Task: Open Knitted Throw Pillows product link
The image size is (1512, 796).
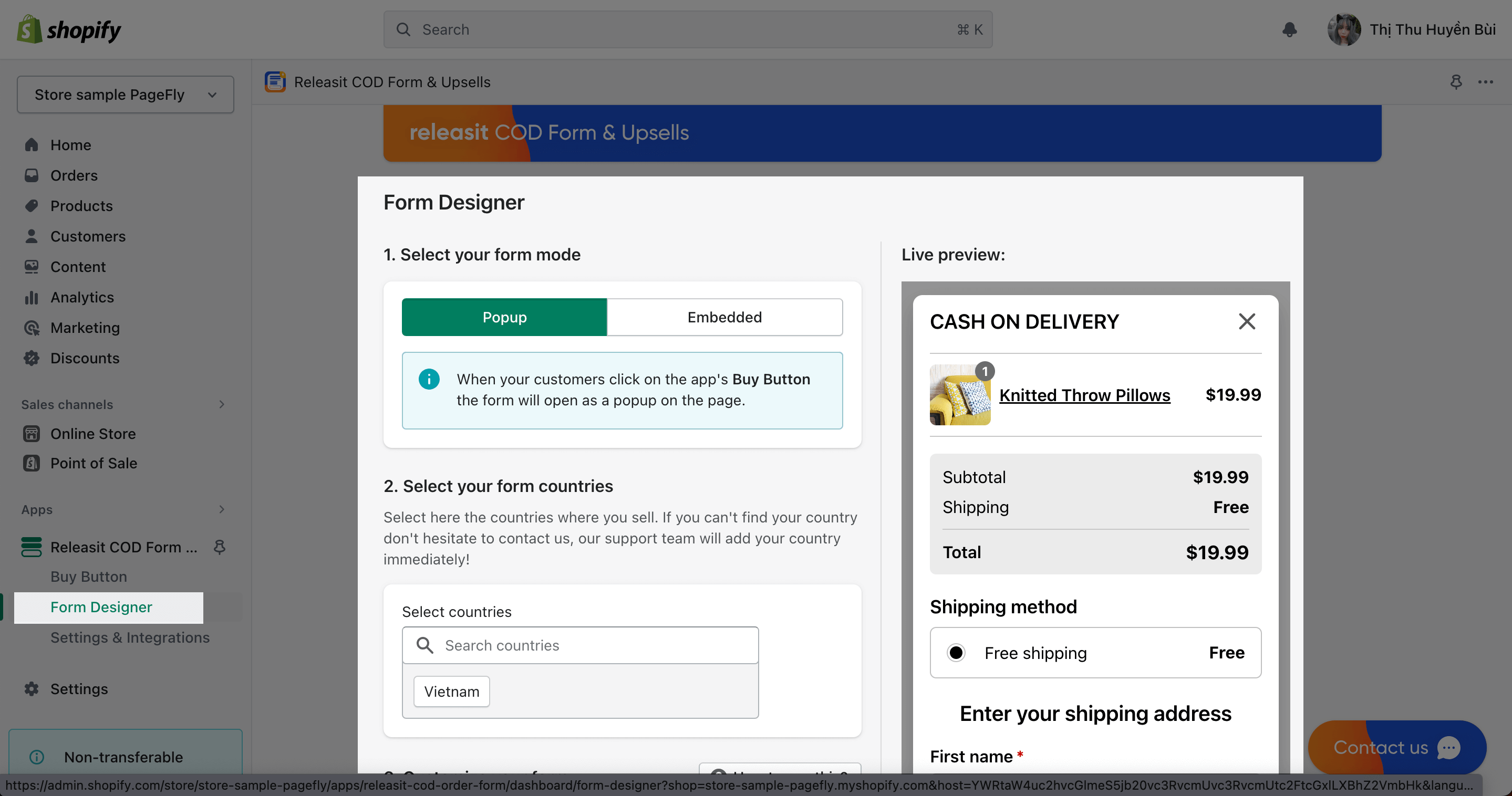Action: pos(1085,395)
